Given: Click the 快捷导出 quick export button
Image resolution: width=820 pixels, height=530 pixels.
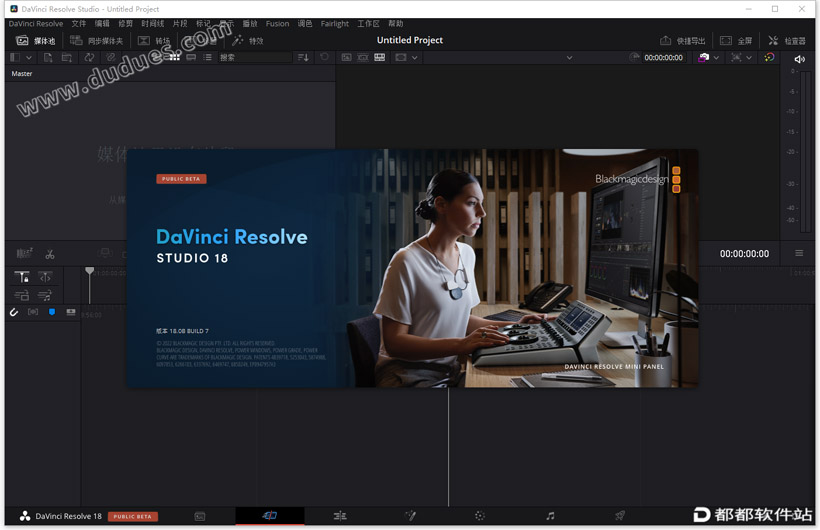Looking at the screenshot, I should (682, 41).
